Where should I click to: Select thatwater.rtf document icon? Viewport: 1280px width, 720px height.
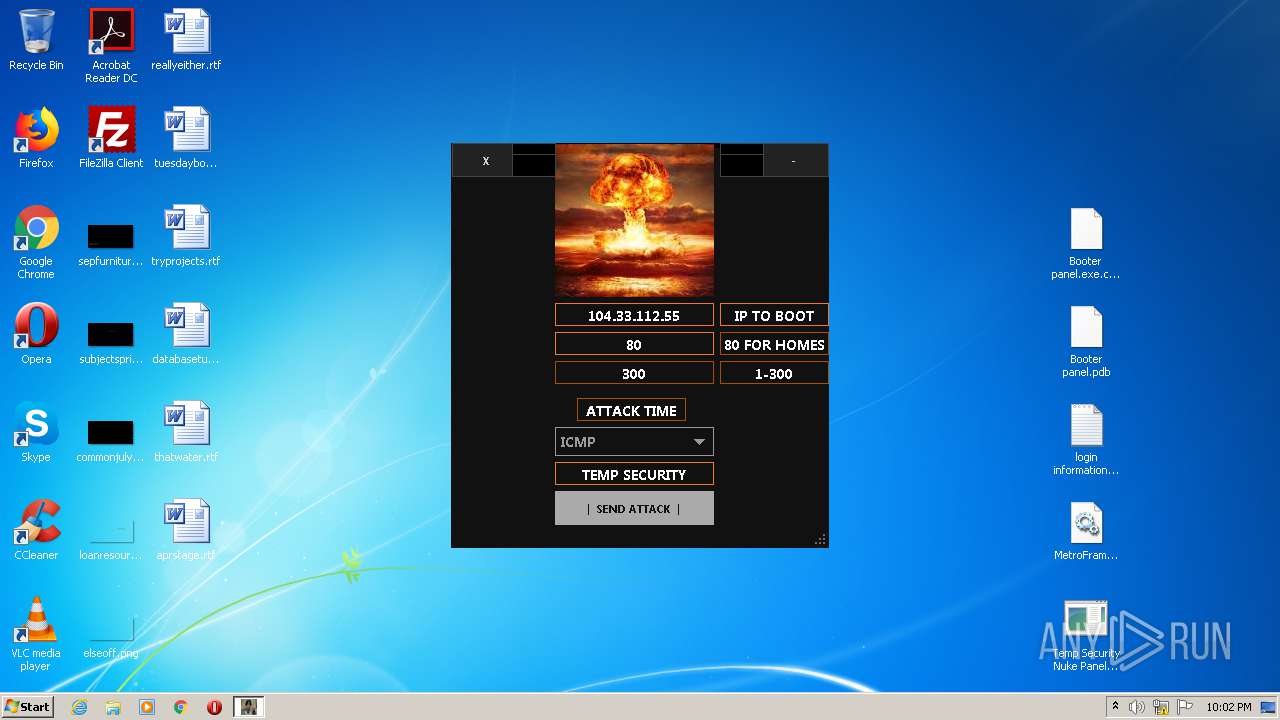[x=186, y=432]
